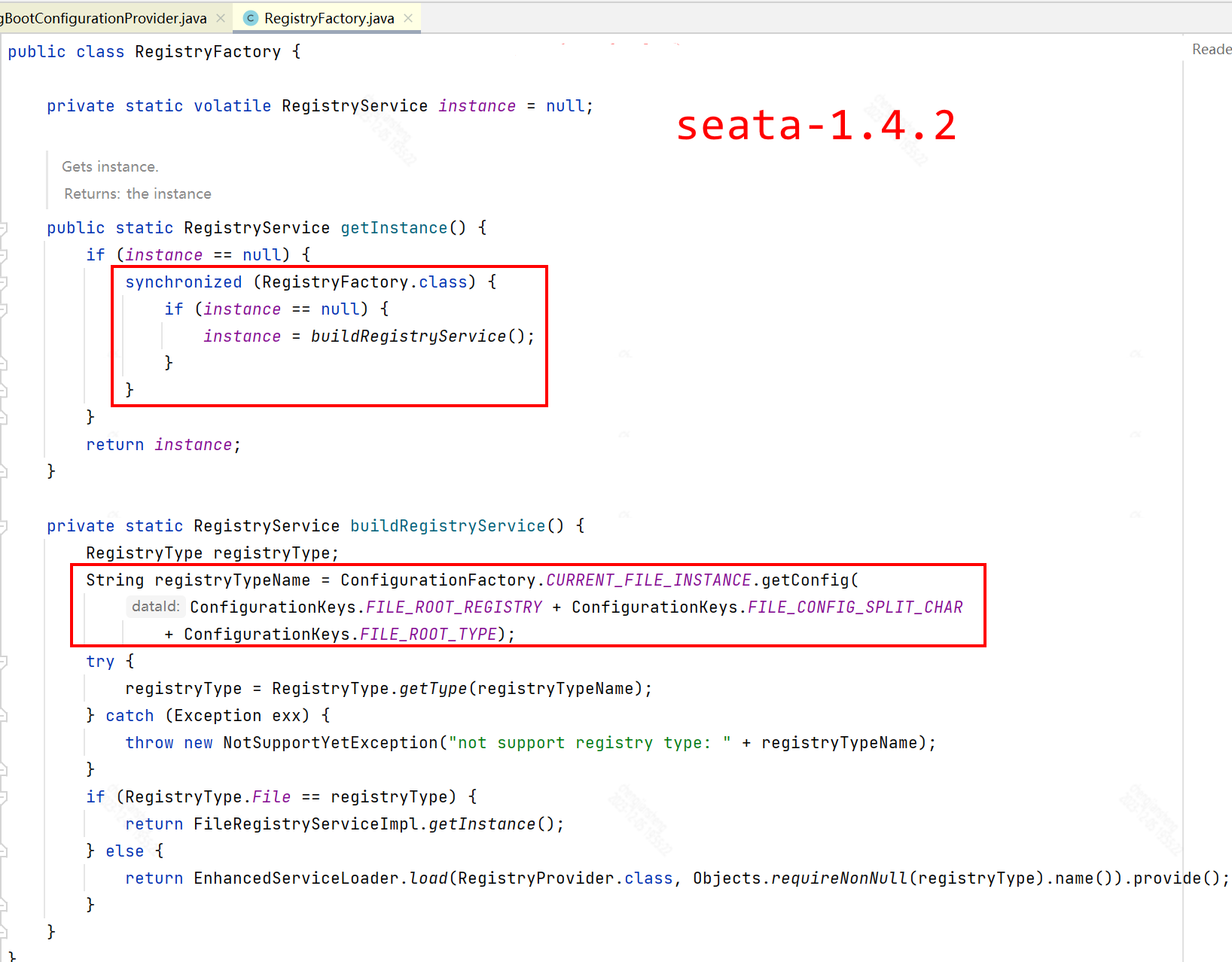Screen dimensions: 1232x962
Task: Collapse the buildRegistryService() method fold marker
Action: tap(3, 526)
